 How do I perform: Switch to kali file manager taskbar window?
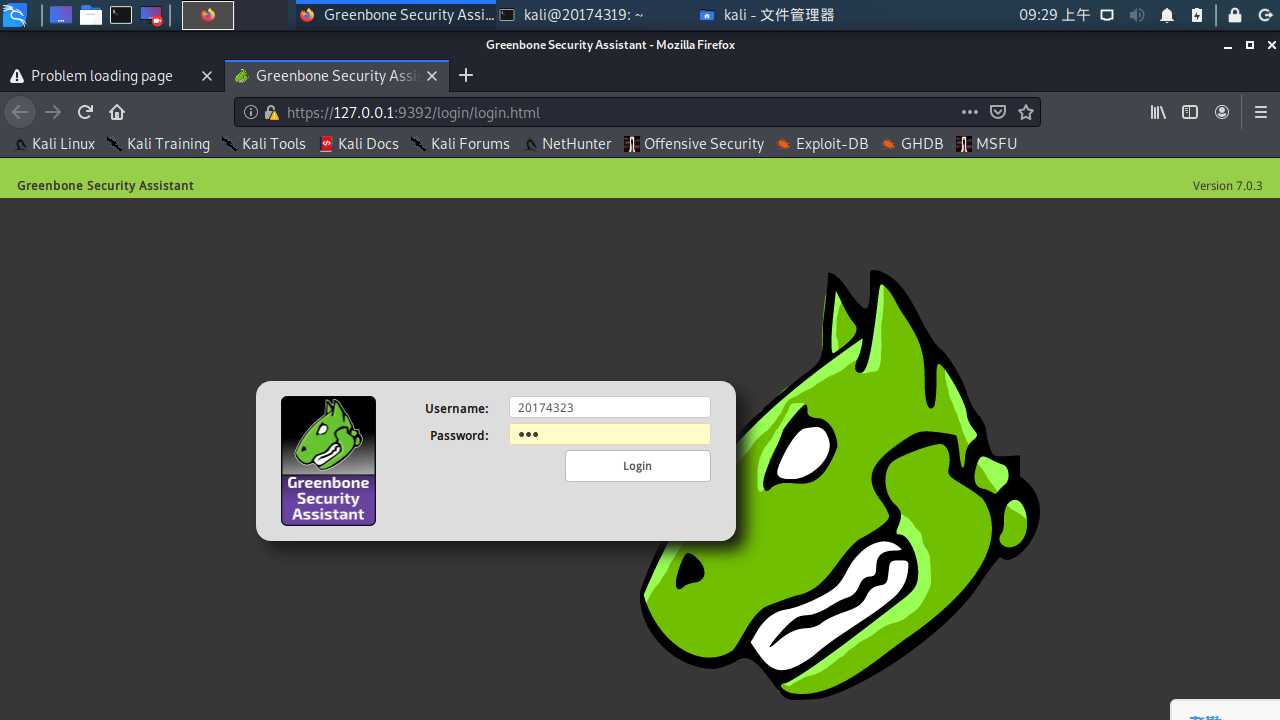[766, 15]
